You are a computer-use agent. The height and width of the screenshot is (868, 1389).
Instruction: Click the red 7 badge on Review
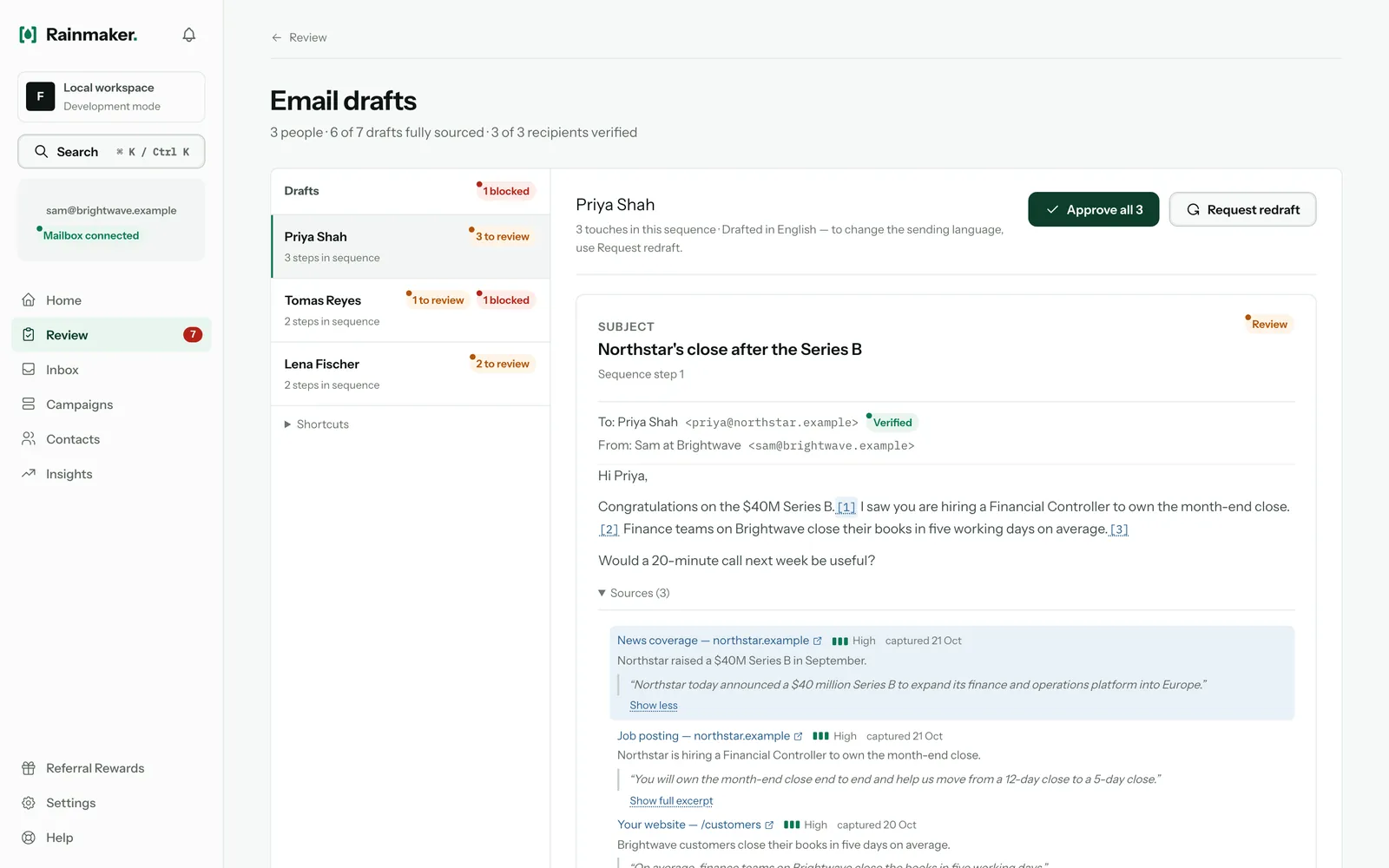[193, 334]
